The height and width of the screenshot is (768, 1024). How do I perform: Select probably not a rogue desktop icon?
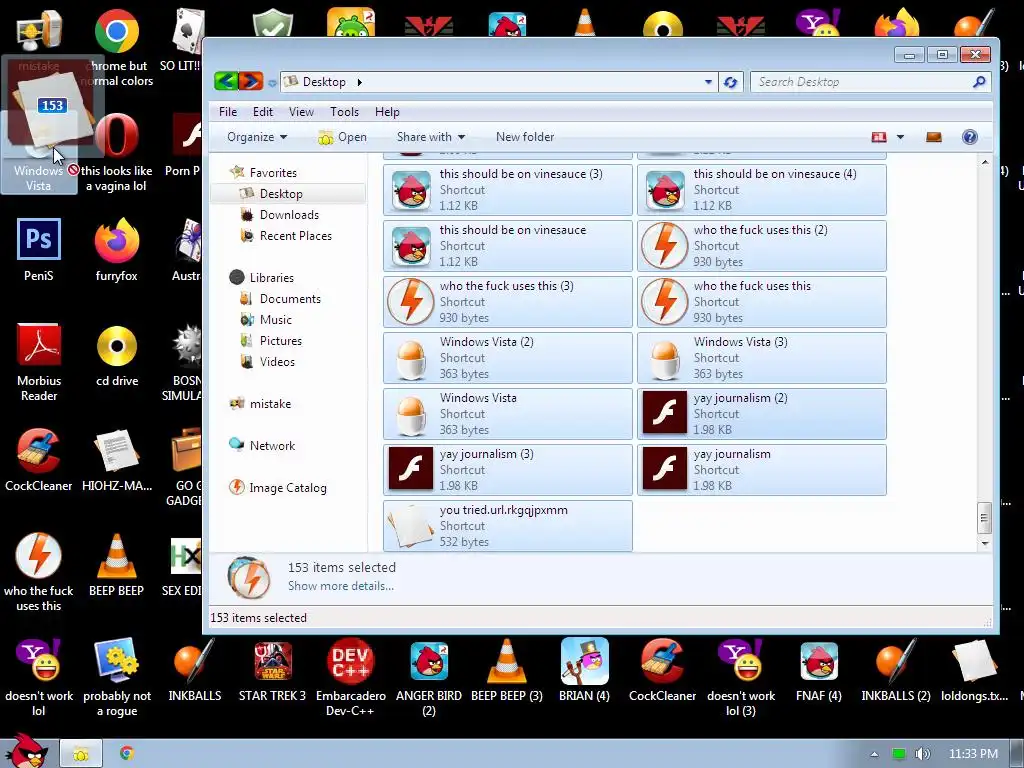[117, 677]
